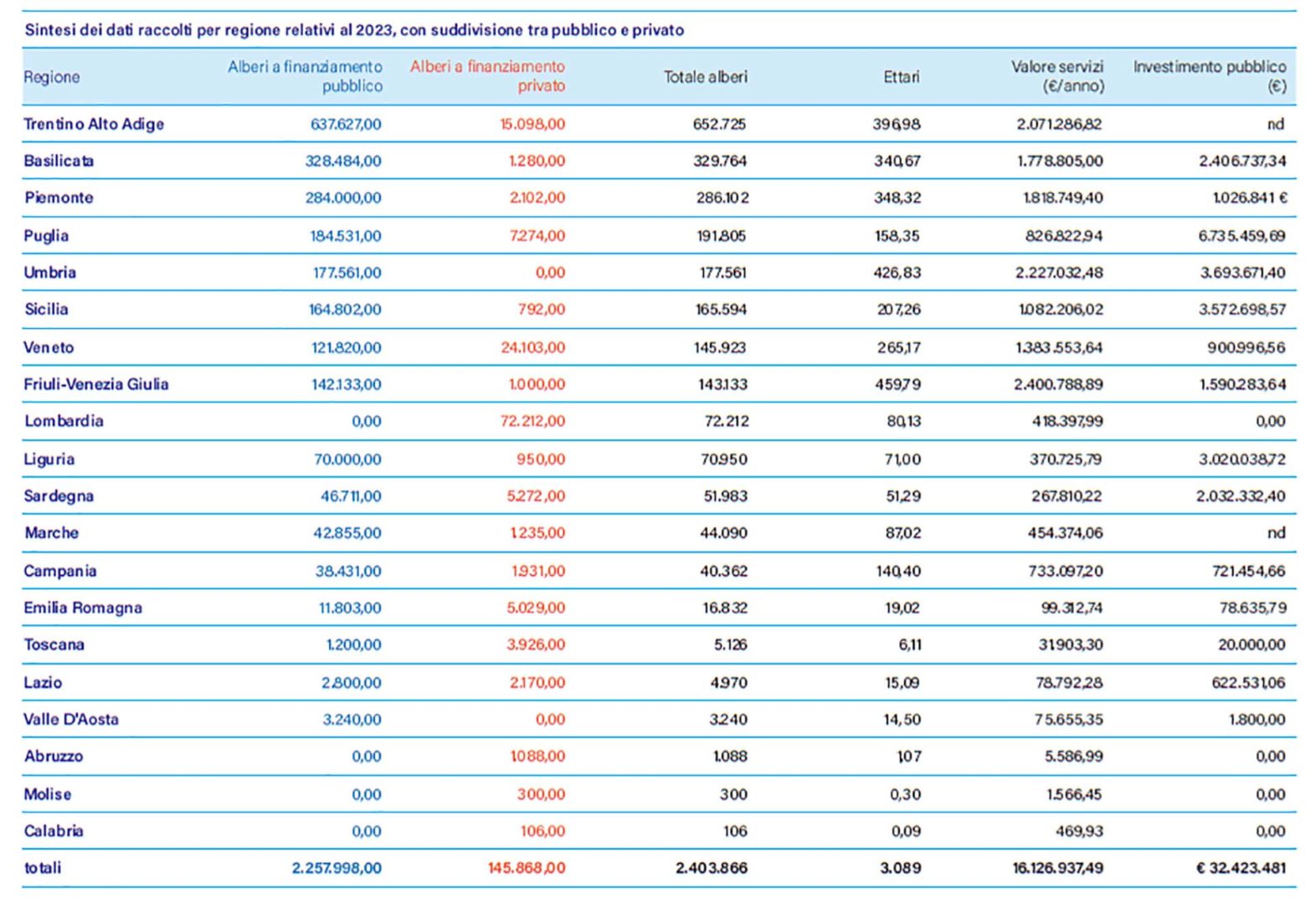This screenshot has width=1316, height=904.
Task: Select Piemonte public trees value 284.000,00
Action: [x=343, y=198]
